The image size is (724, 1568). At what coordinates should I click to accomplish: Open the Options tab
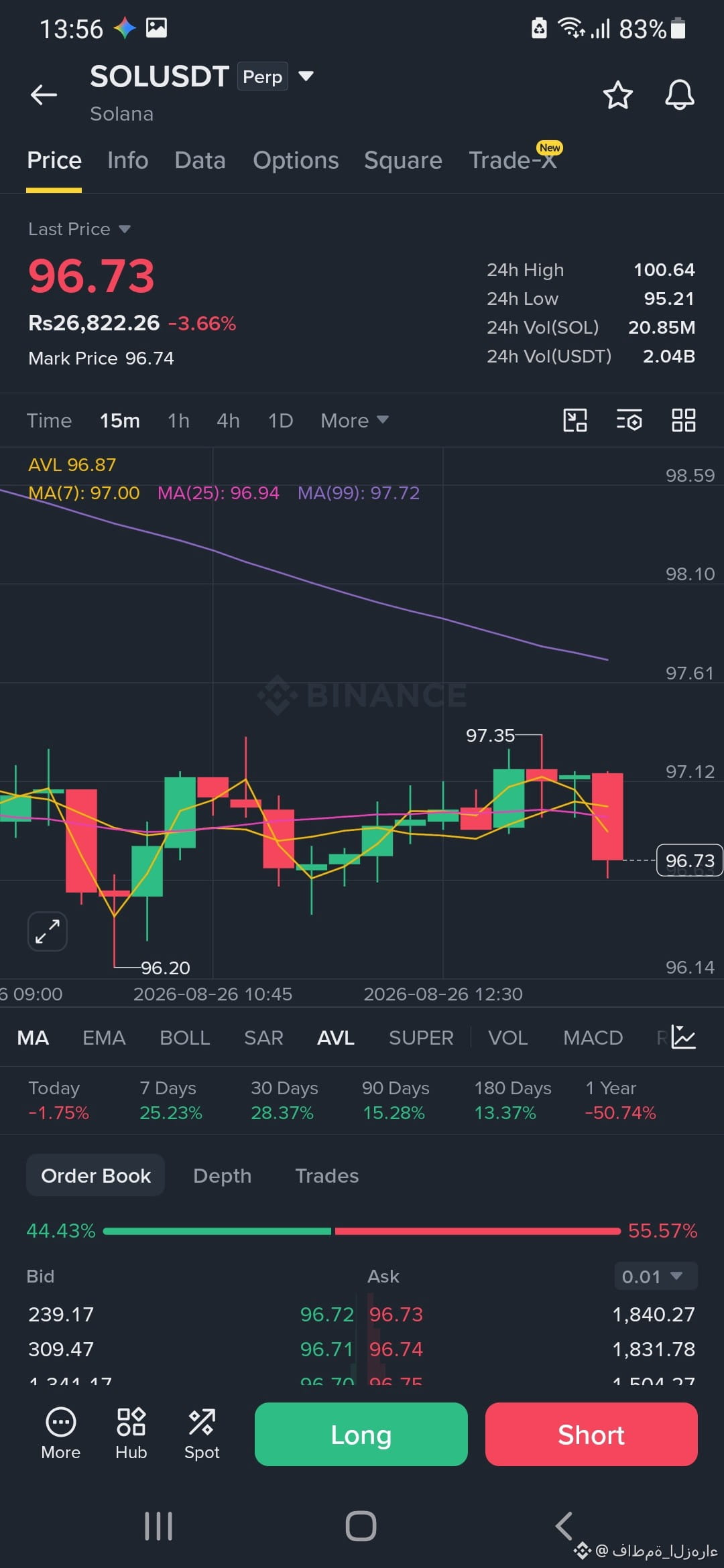point(296,161)
